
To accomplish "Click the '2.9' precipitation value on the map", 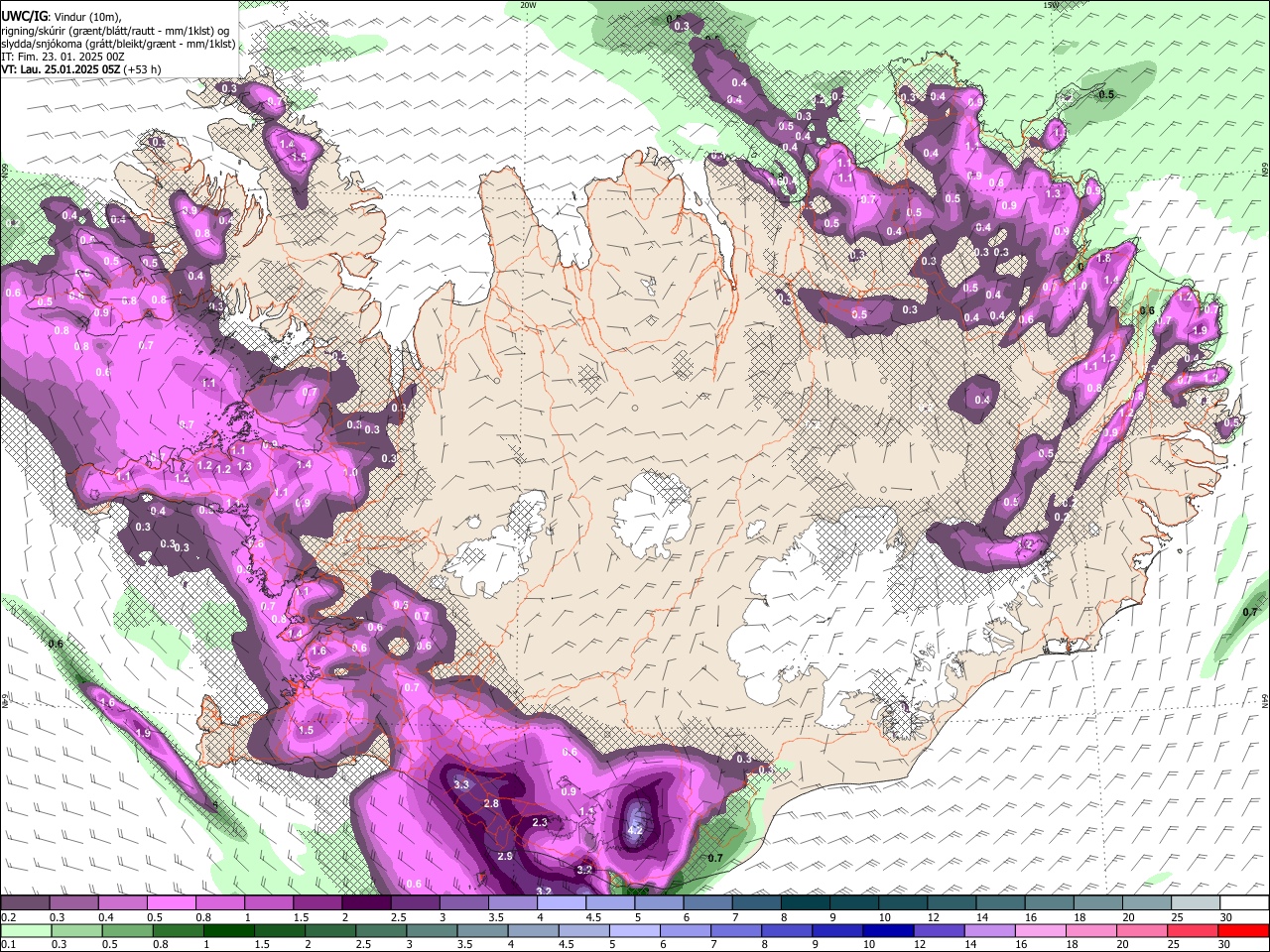I will pos(505,857).
